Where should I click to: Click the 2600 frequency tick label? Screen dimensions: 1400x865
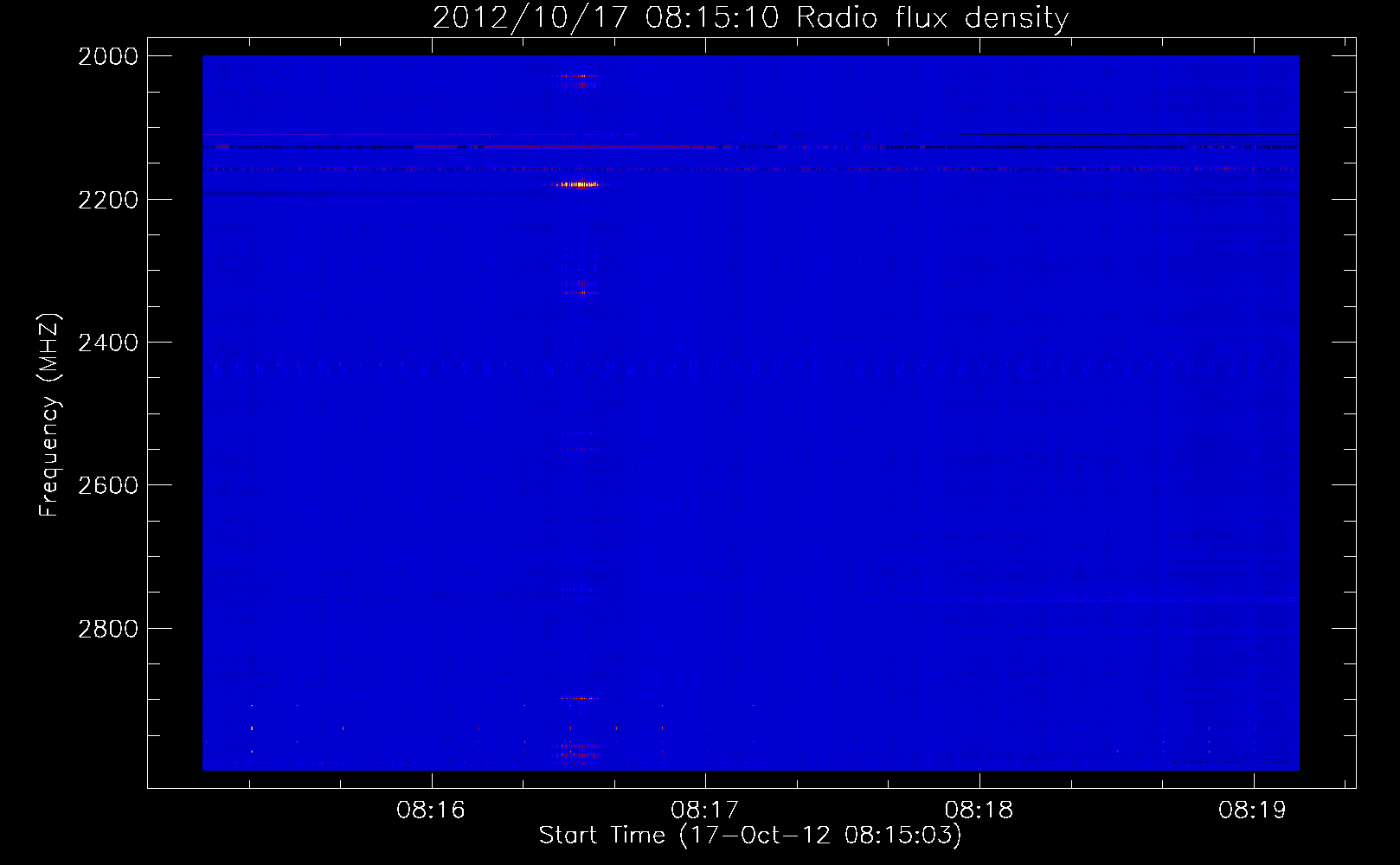[108, 485]
